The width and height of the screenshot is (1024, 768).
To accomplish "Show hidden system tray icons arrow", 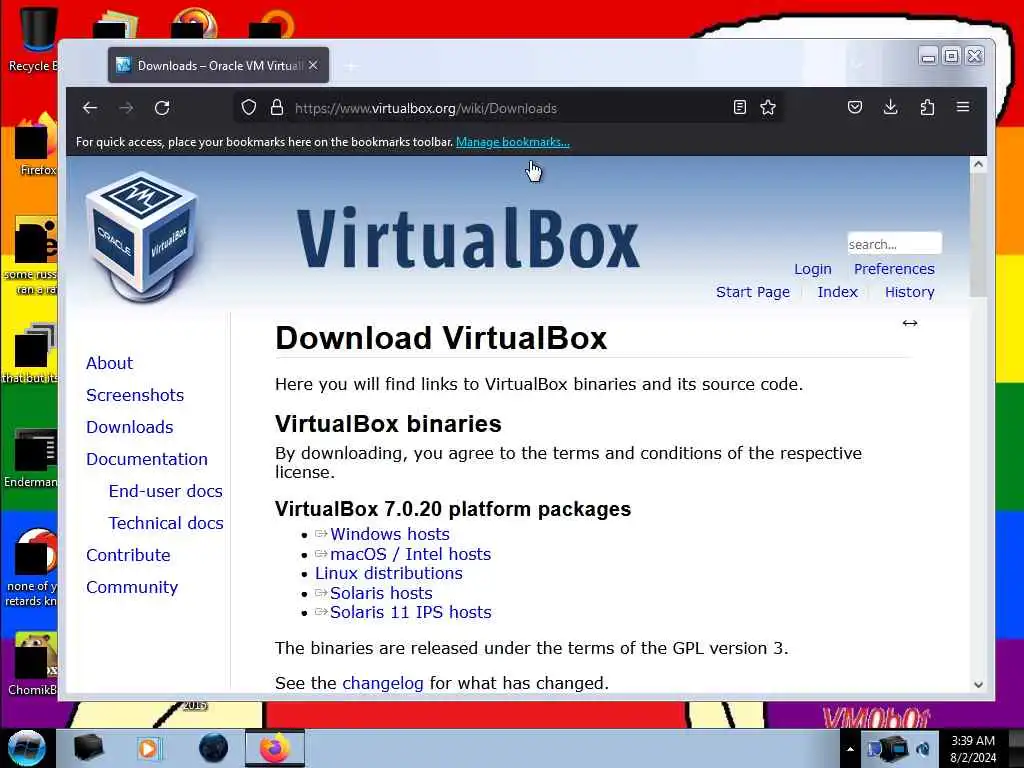I will [850, 749].
